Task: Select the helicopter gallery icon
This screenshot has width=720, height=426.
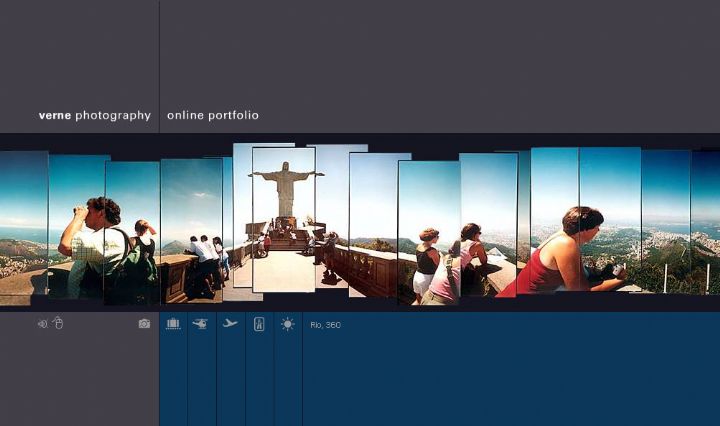Action: pyautogui.click(x=201, y=324)
